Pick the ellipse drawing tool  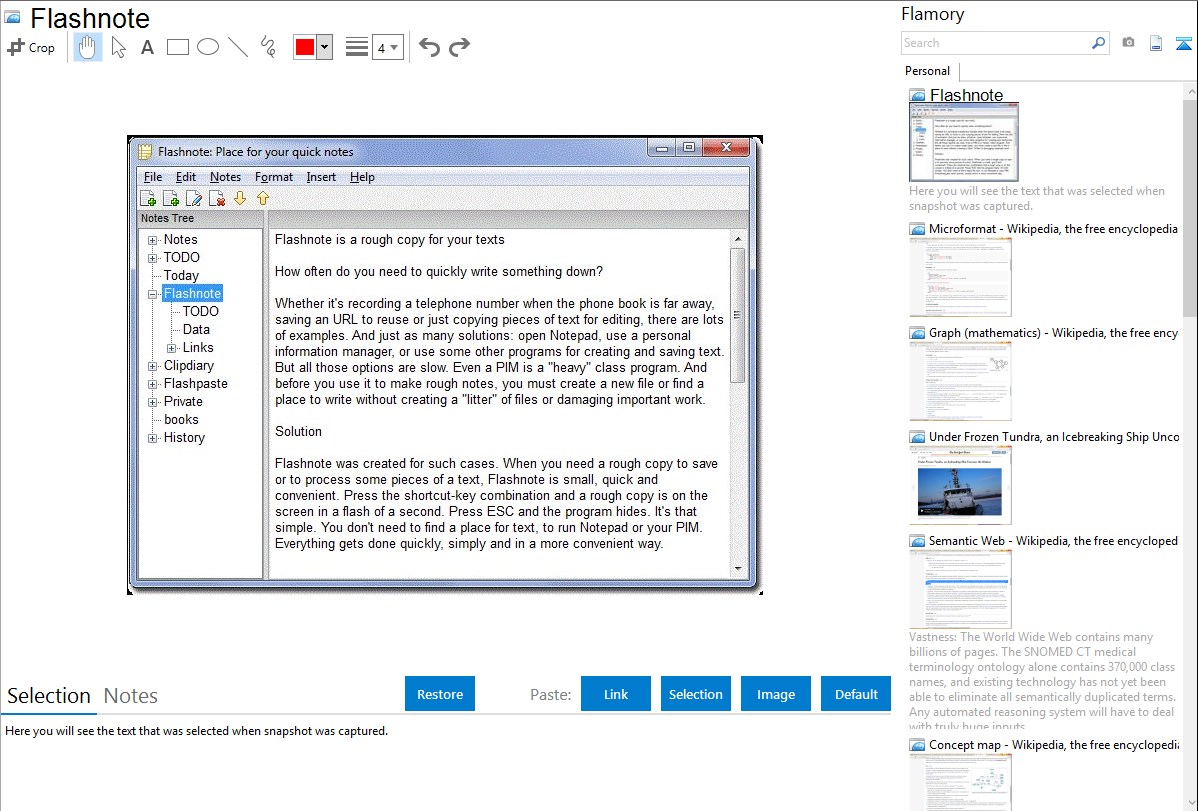tap(208, 47)
